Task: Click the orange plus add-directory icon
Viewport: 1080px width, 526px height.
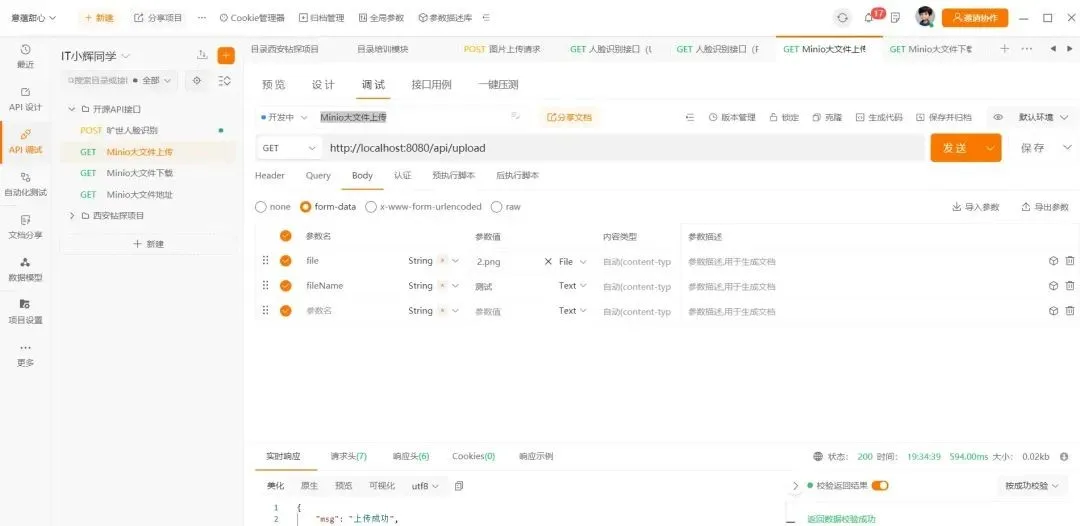Action: click(x=226, y=56)
